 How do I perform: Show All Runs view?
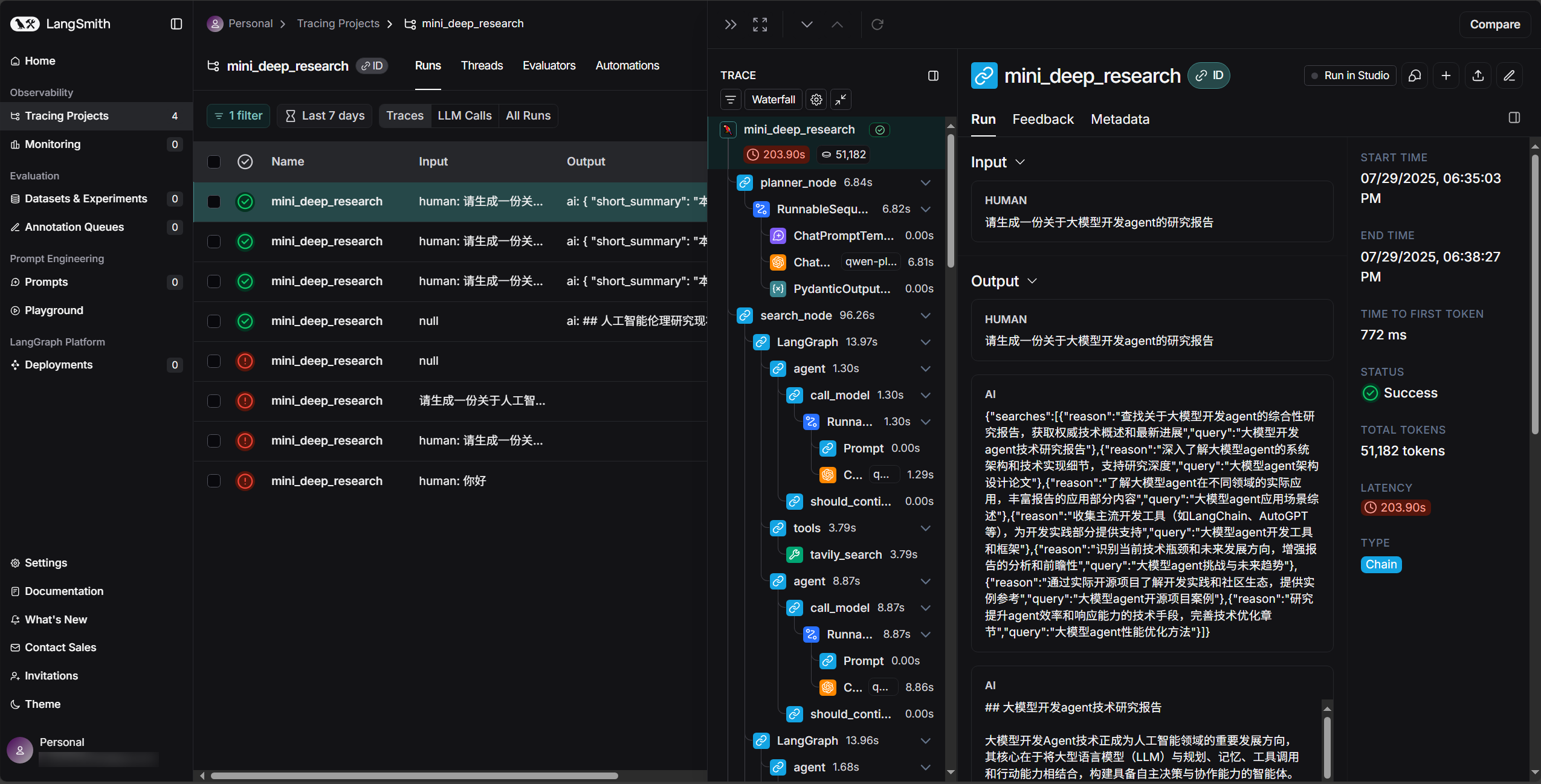pyautogui.click(x=528, y=116)
